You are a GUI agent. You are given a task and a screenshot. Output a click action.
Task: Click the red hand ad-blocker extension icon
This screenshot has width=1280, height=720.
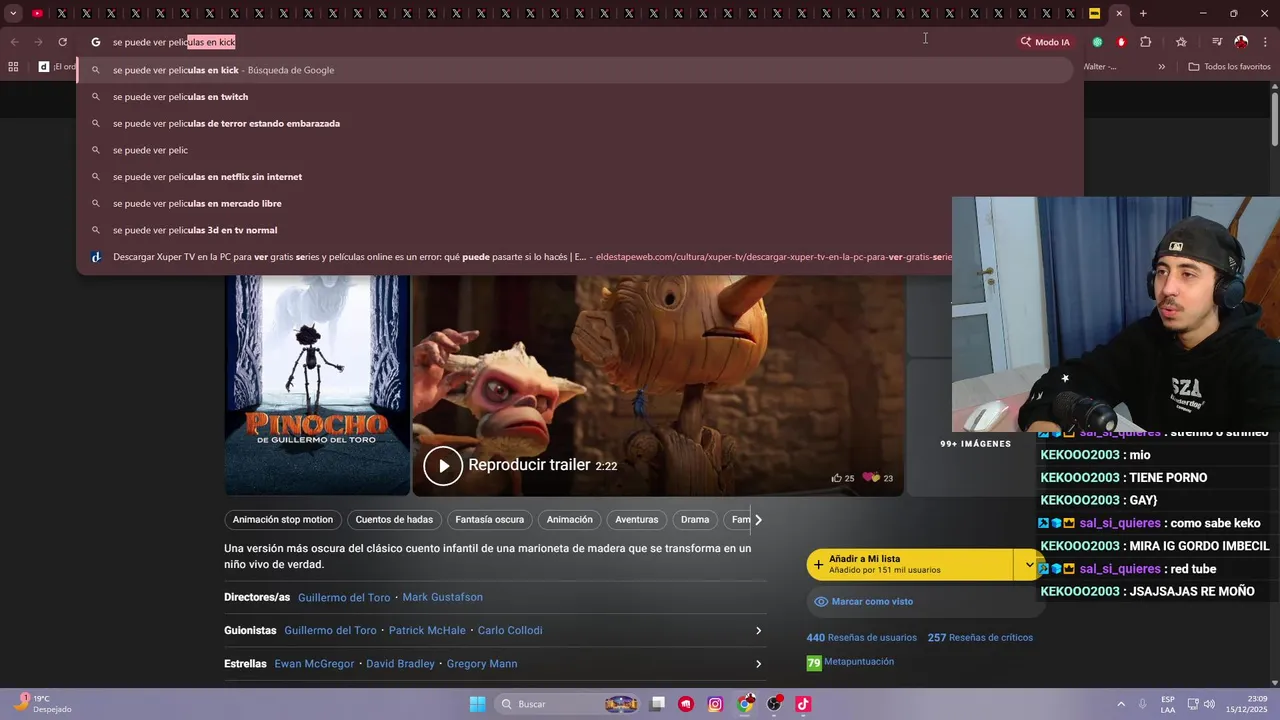point(1121,42)
